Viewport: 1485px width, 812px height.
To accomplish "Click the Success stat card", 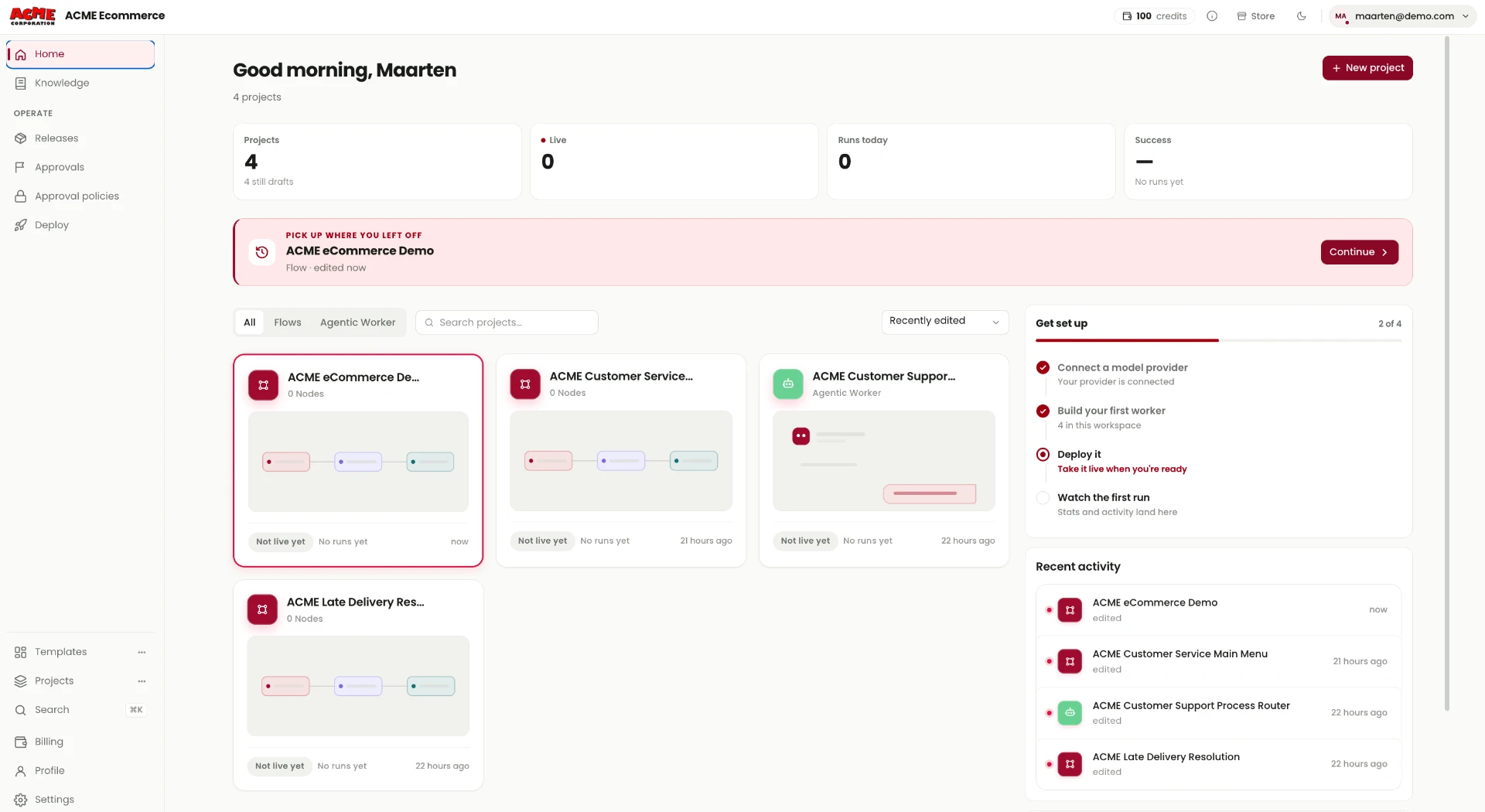I will pos(1268,162).
